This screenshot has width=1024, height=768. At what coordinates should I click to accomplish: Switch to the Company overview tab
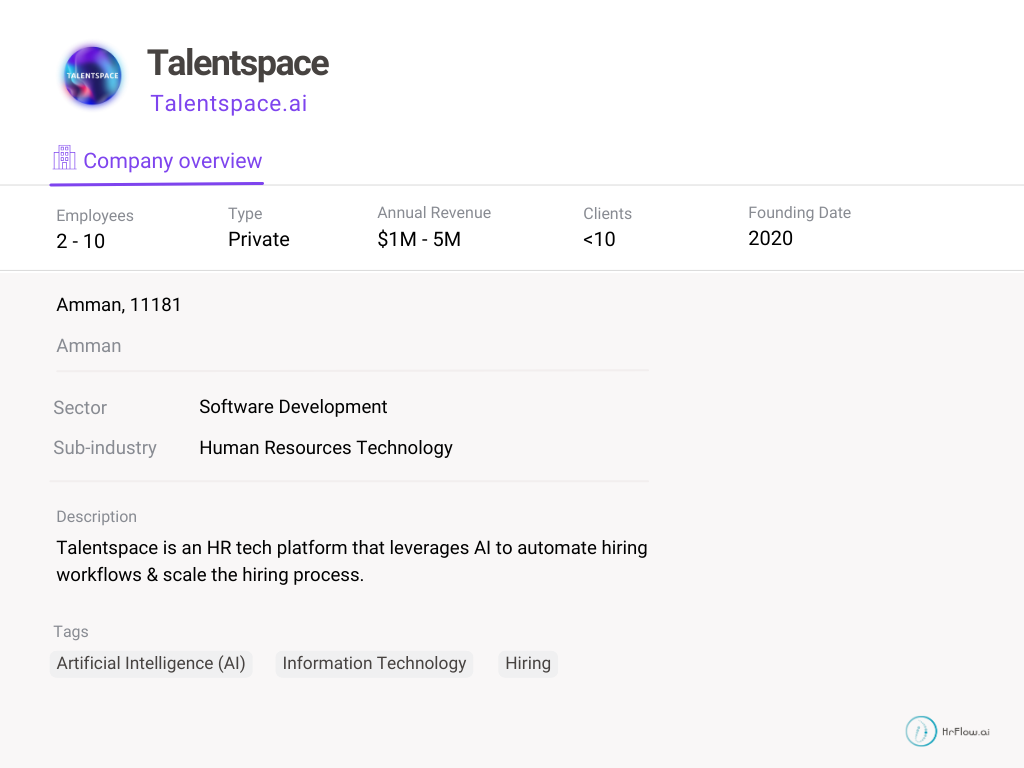click(x=157, y=161)
